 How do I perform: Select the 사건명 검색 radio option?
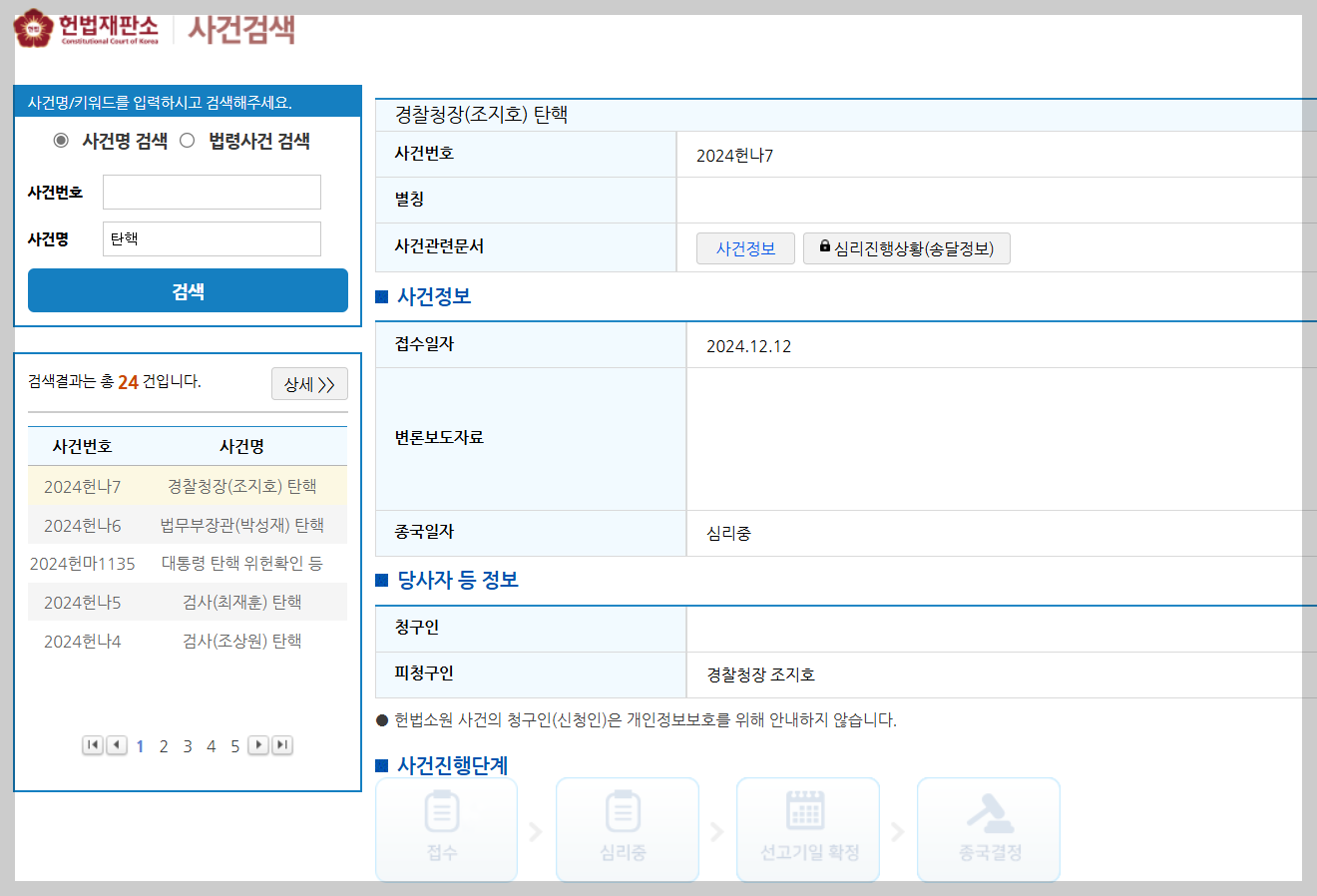(x=62, y=140)
